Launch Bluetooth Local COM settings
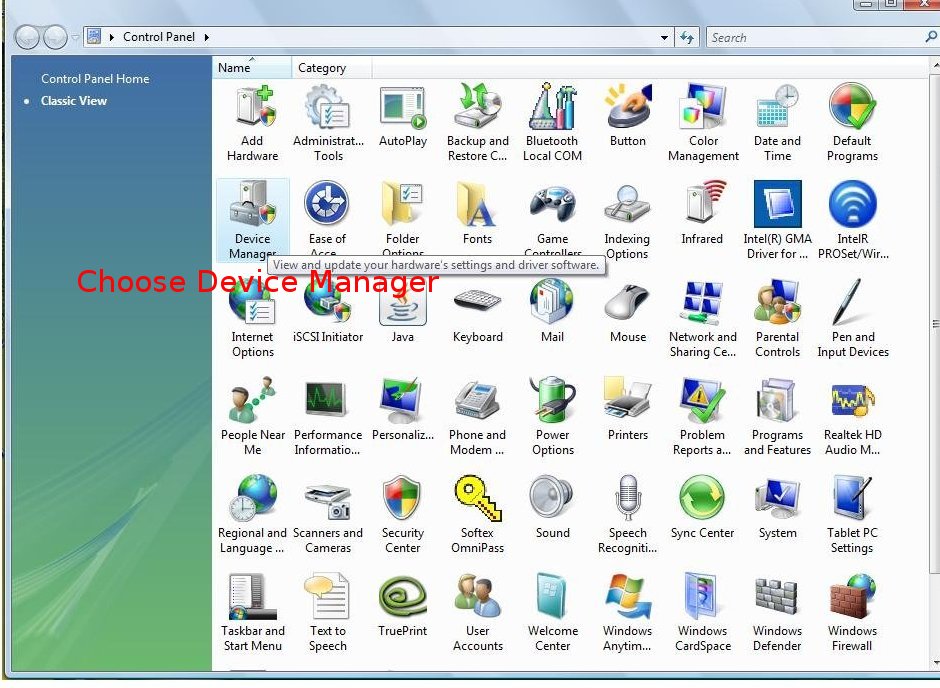The width and height of the screenshot is (940, 688). pos(552,107)
